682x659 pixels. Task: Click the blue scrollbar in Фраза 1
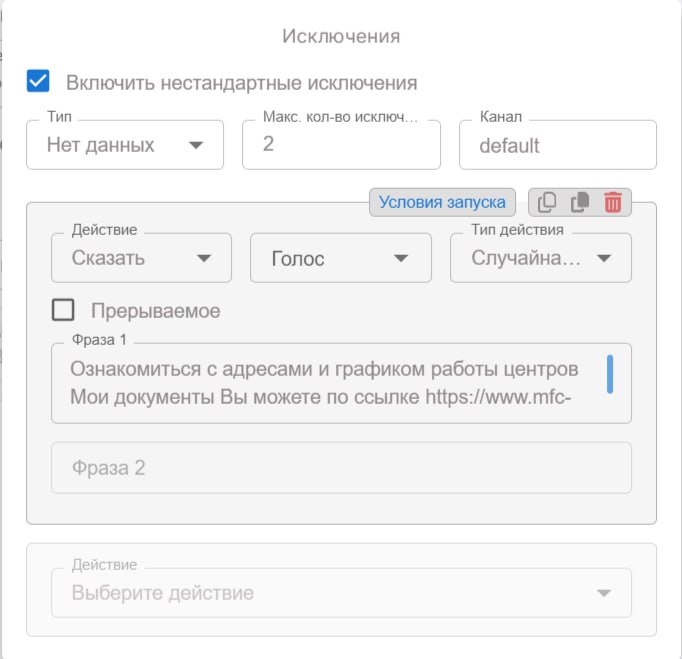[x=610, y=373]
